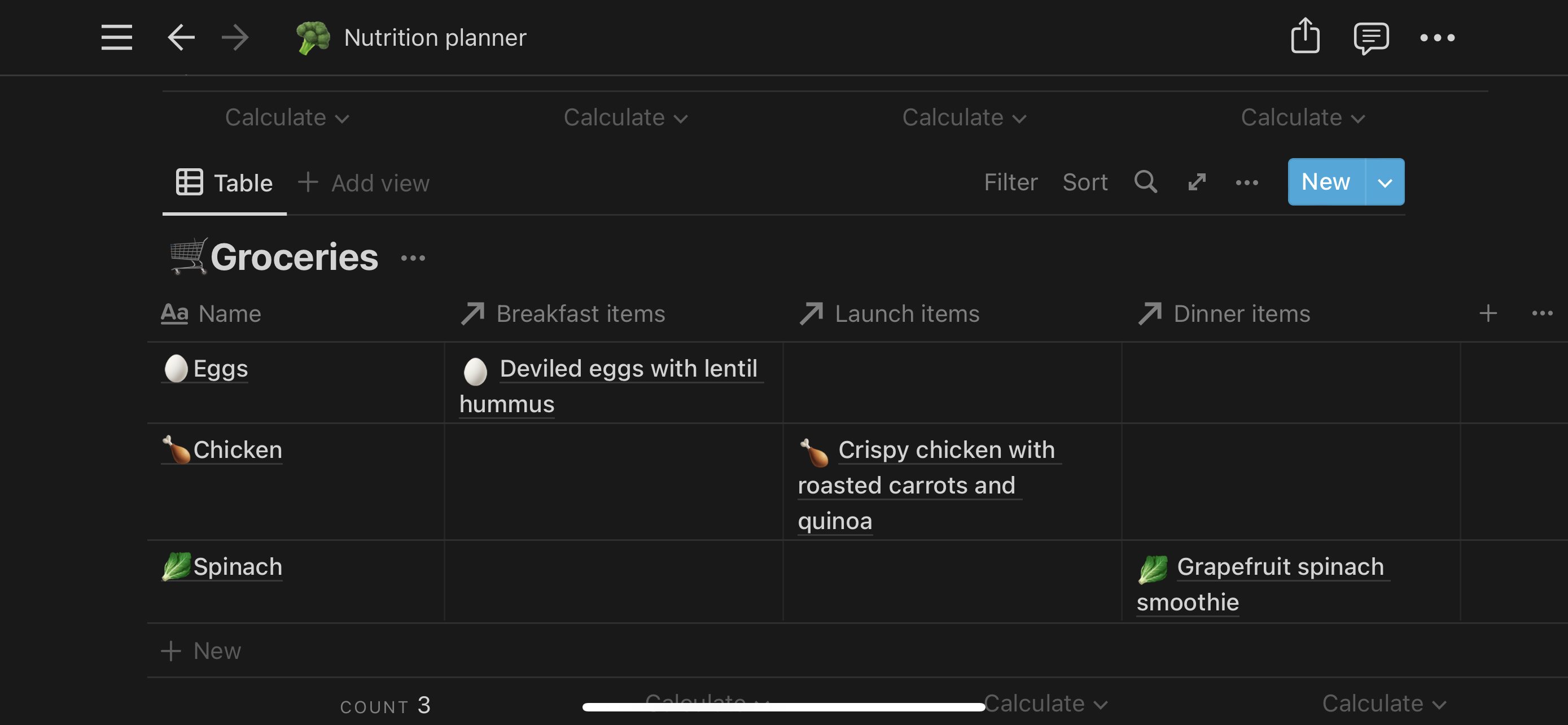Click the Sort button

[x=1085, y=182]
